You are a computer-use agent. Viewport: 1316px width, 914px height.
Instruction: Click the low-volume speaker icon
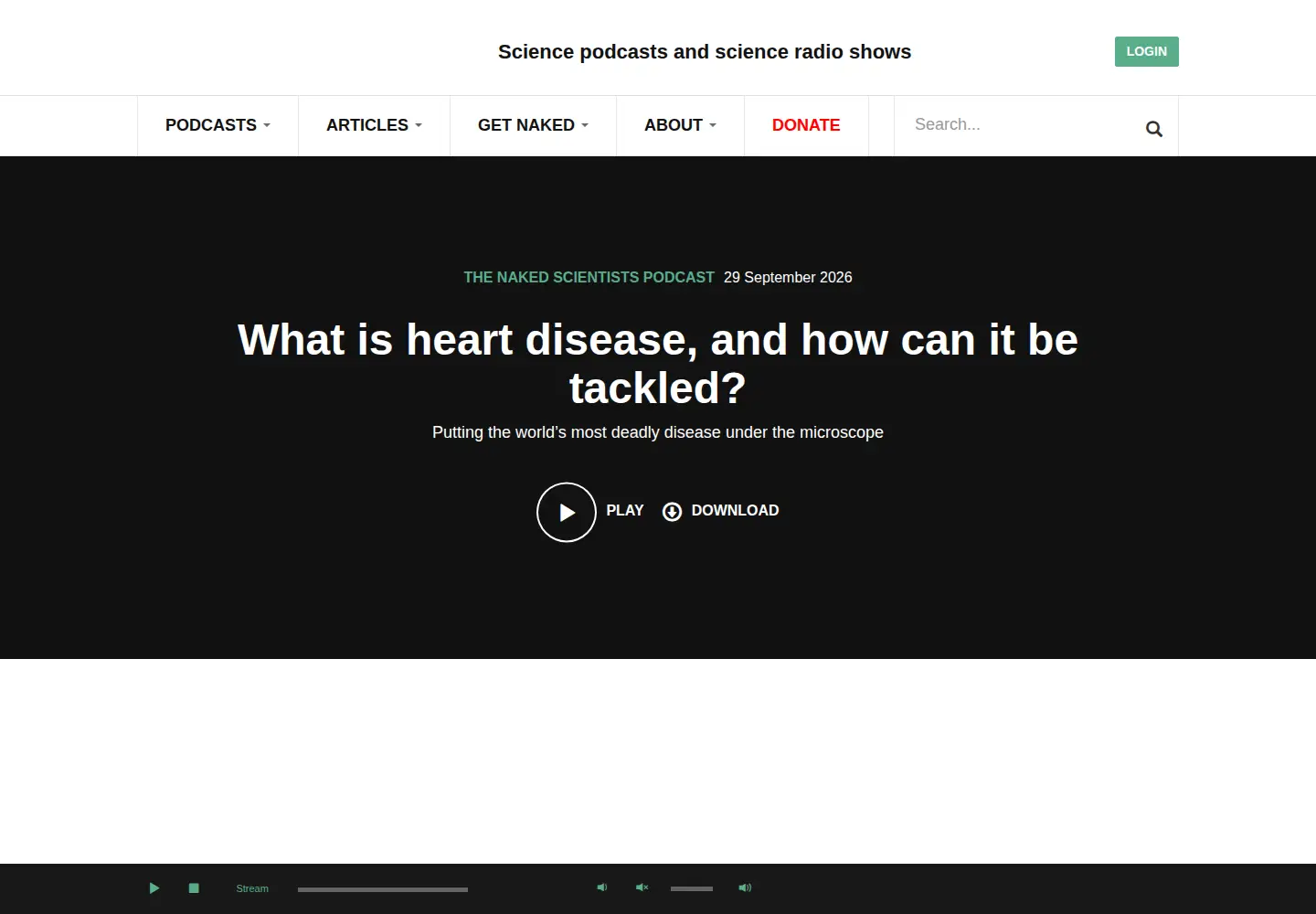point(602,887)
